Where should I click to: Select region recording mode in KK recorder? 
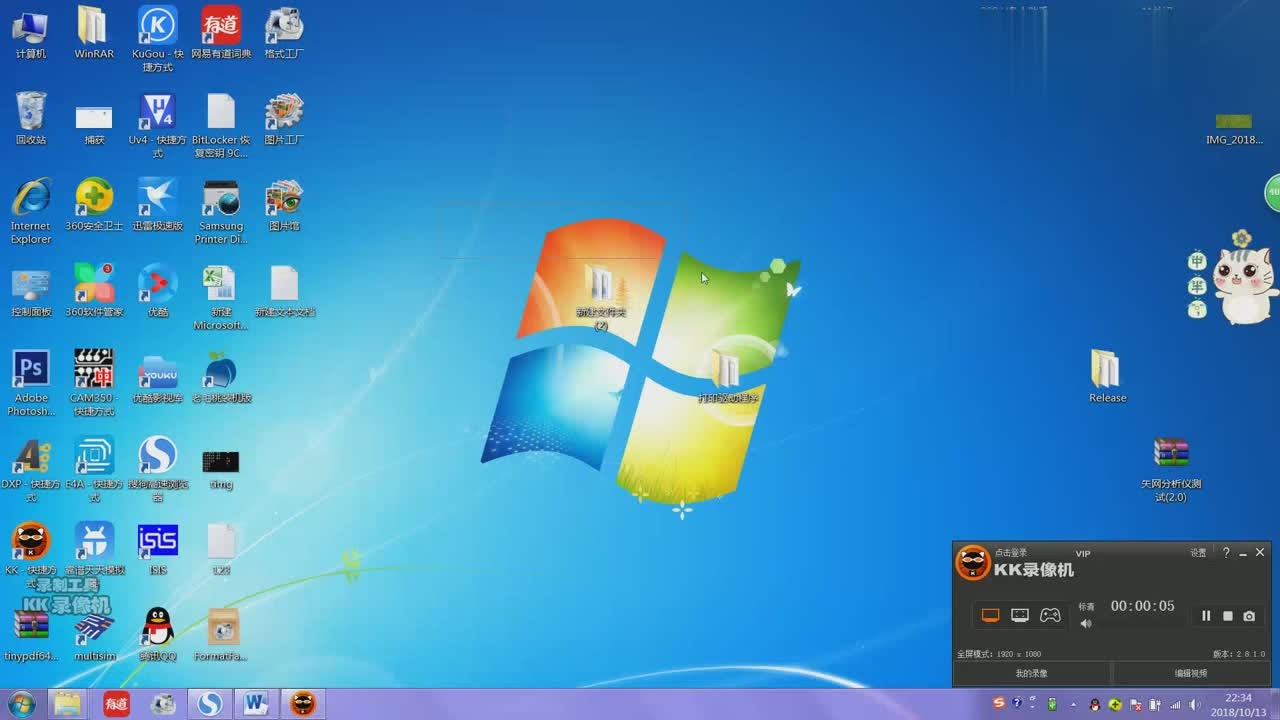click(x=1020, y=616)
